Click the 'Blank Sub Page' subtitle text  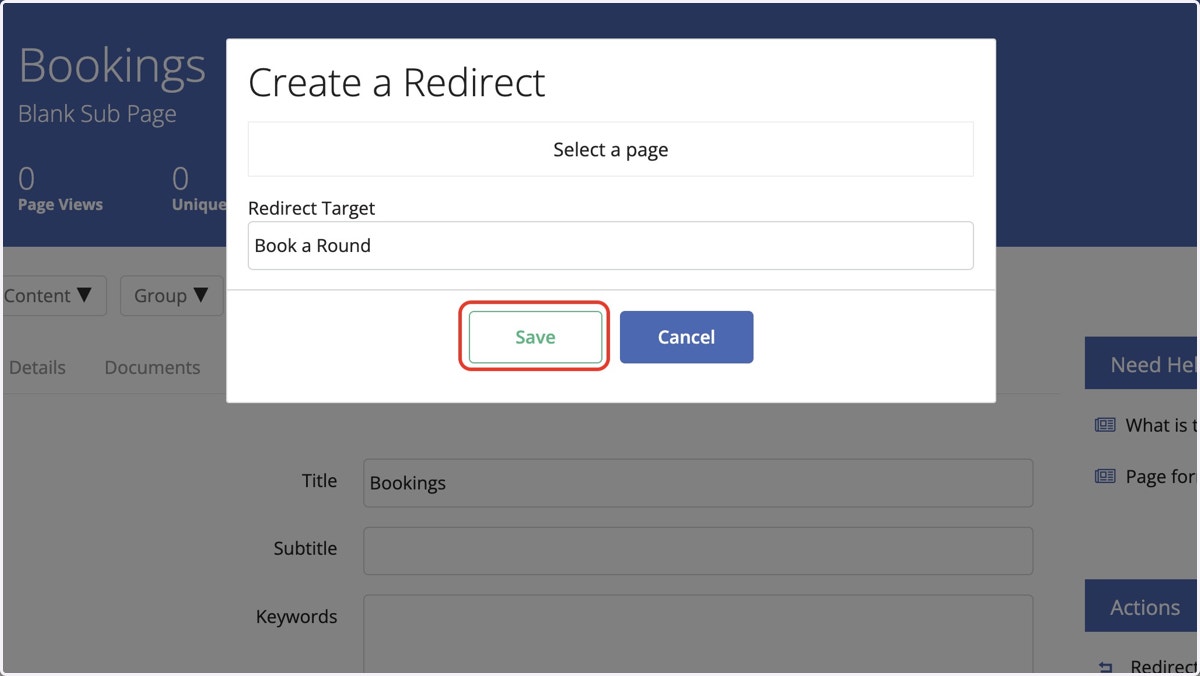pos(97,114)
